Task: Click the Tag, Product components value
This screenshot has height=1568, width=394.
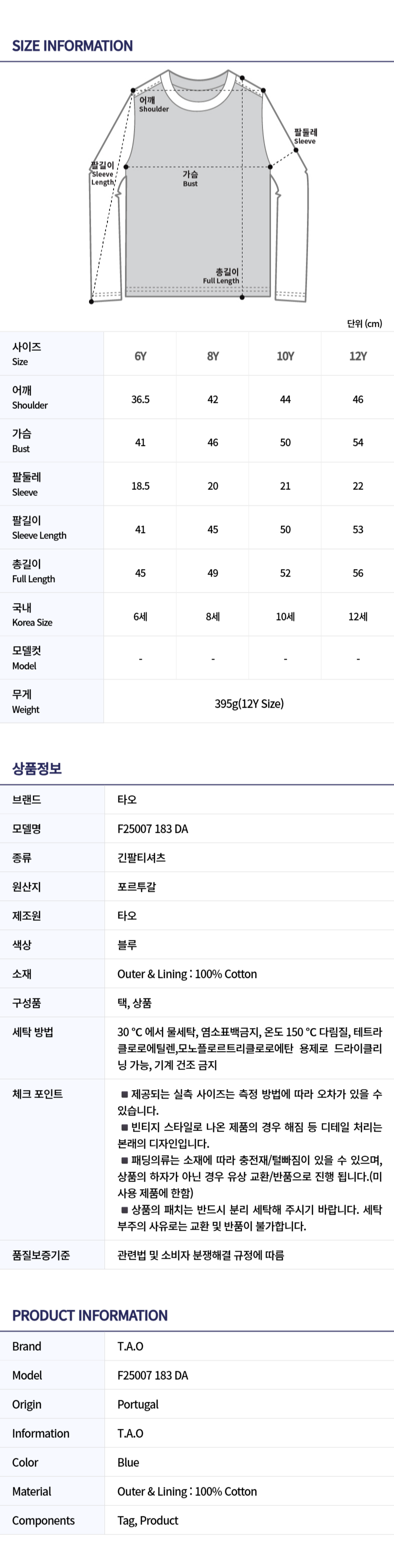Action: [x=148, y=1520]
